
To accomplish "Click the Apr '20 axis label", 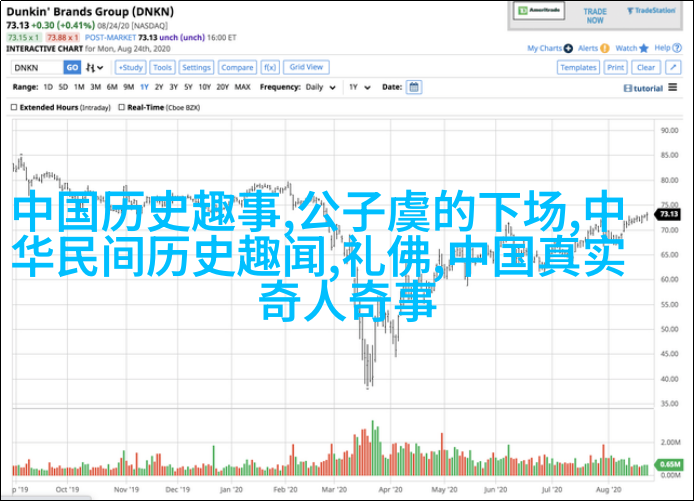I will click(x=390, y=490).
